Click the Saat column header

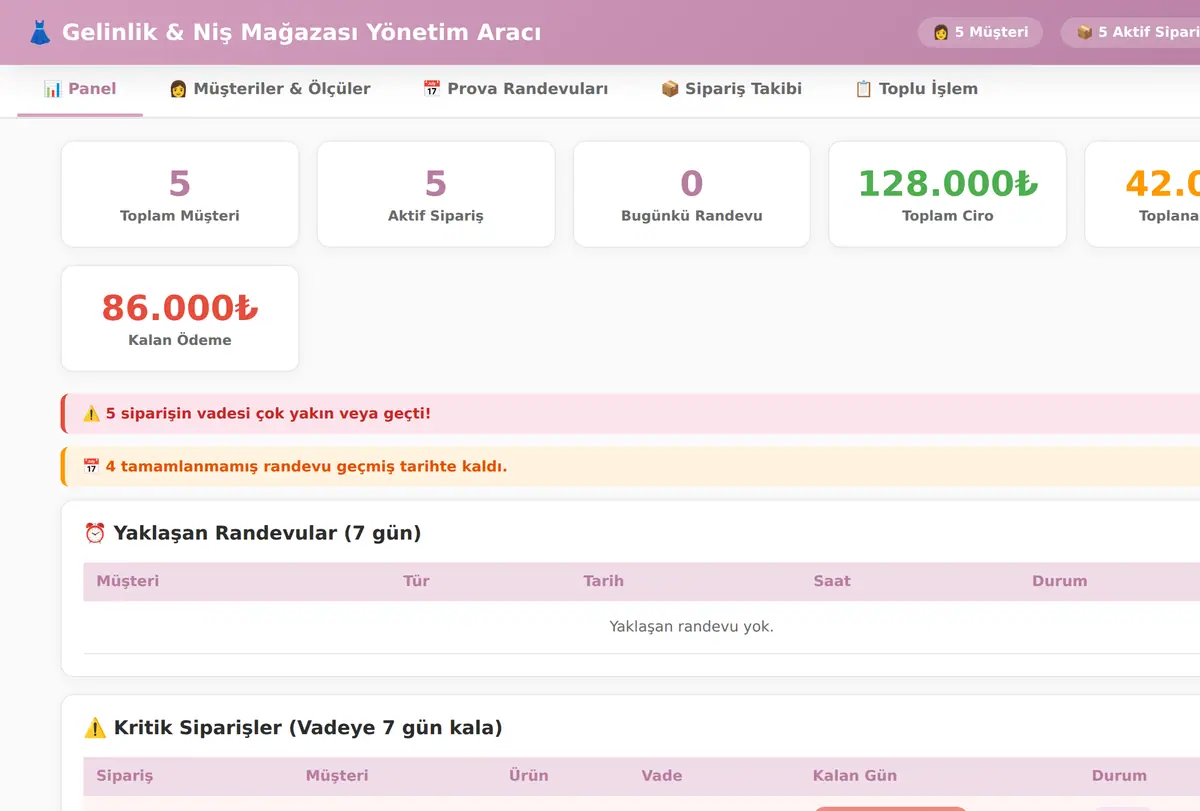pos(832,581)
